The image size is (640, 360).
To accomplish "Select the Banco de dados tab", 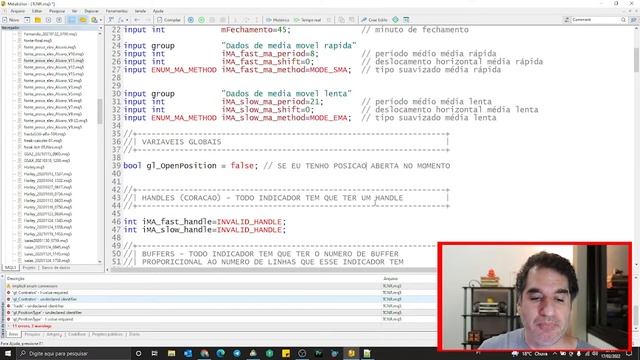I will 56,268.
